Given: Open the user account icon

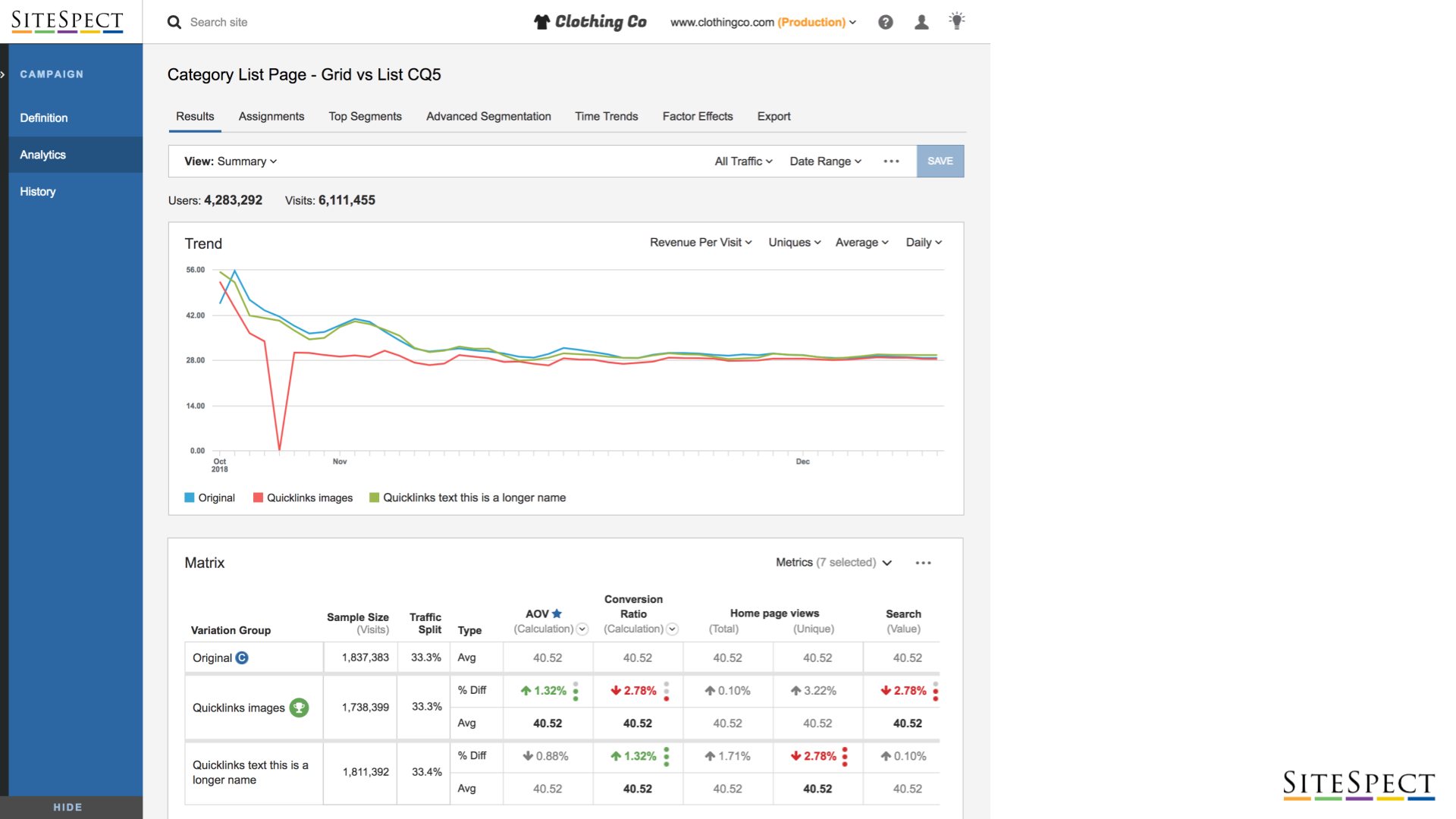Looking at the screenshot, I should pyautogui.click(x=921, y=23).
